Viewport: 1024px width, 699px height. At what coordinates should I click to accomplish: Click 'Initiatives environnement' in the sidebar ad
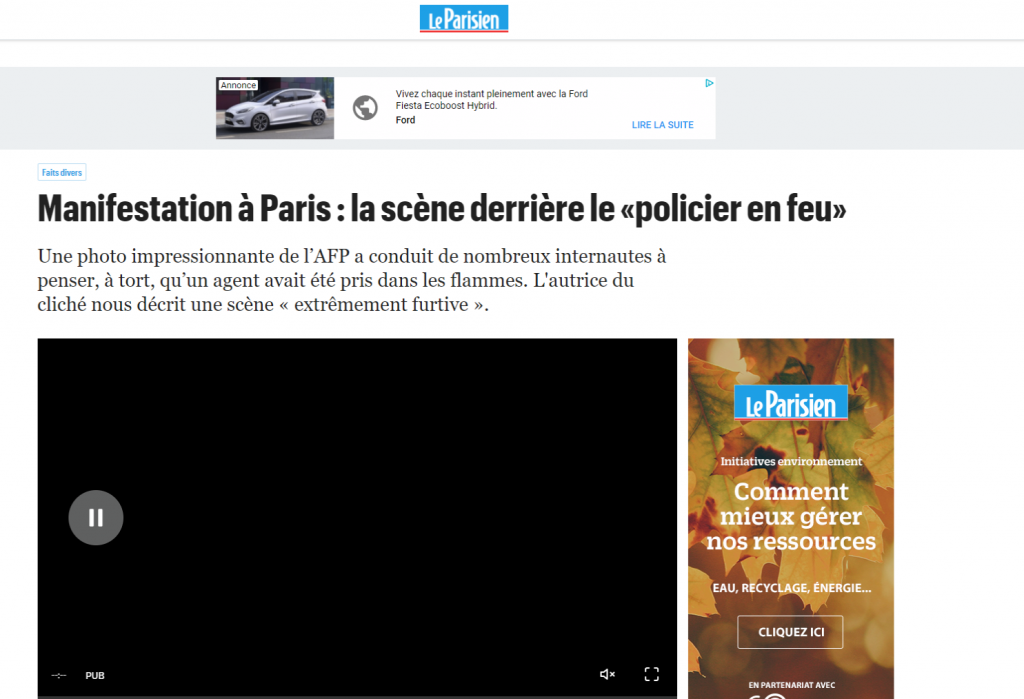tap(791, 461)
